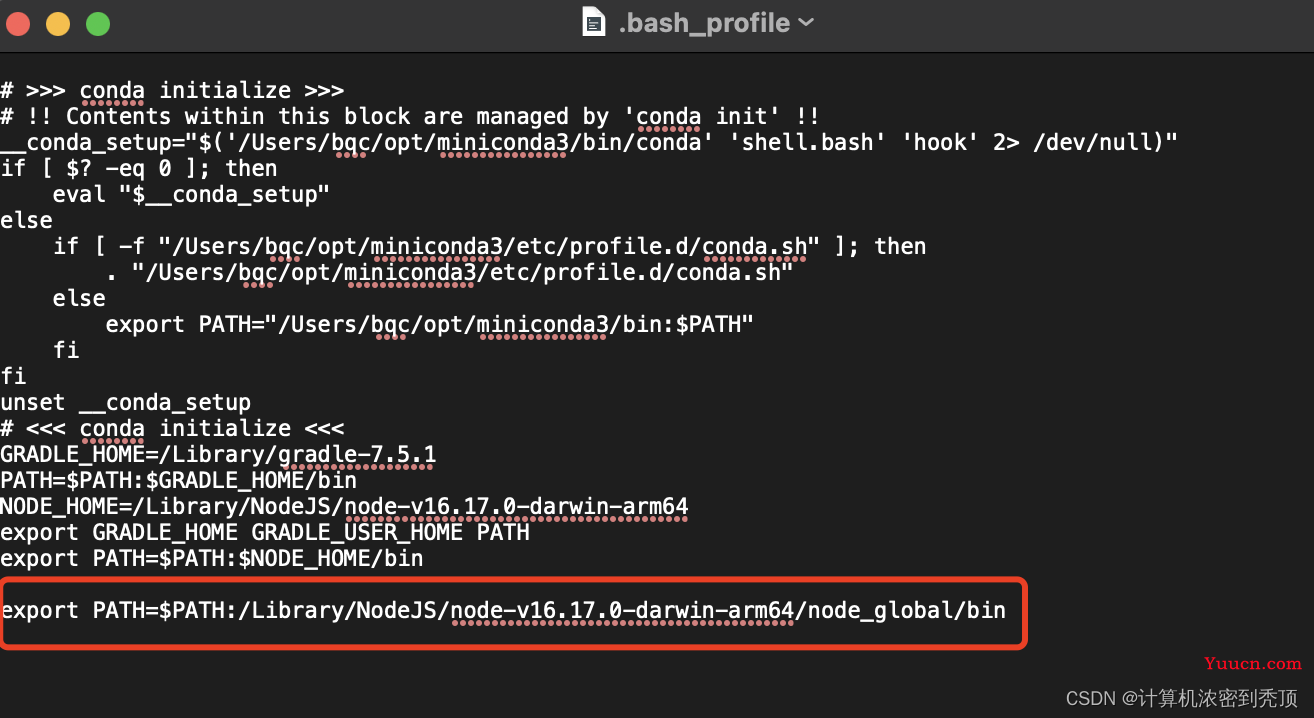This screenshot has width=1314, height=718.
Task: Click the line 'export GRADLE_HOME GRADLE_USER_HOME PATH'
Action: click(x=265, y=532)
